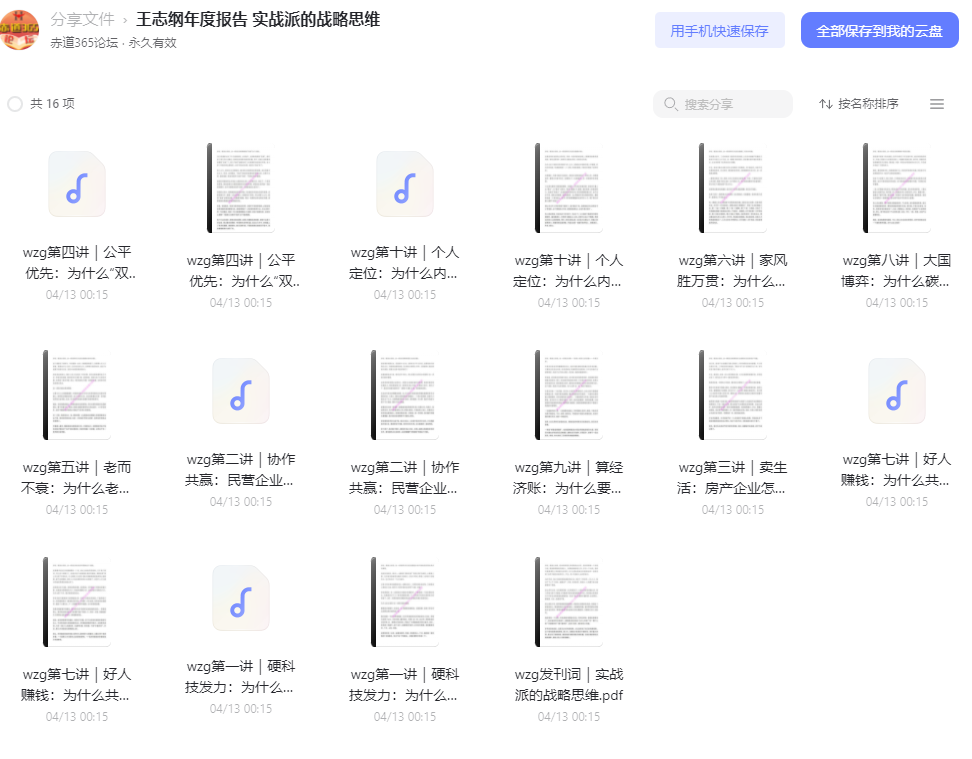
Task: Open the wzg第九讲 document thumbnail
Action: [569, 395]
